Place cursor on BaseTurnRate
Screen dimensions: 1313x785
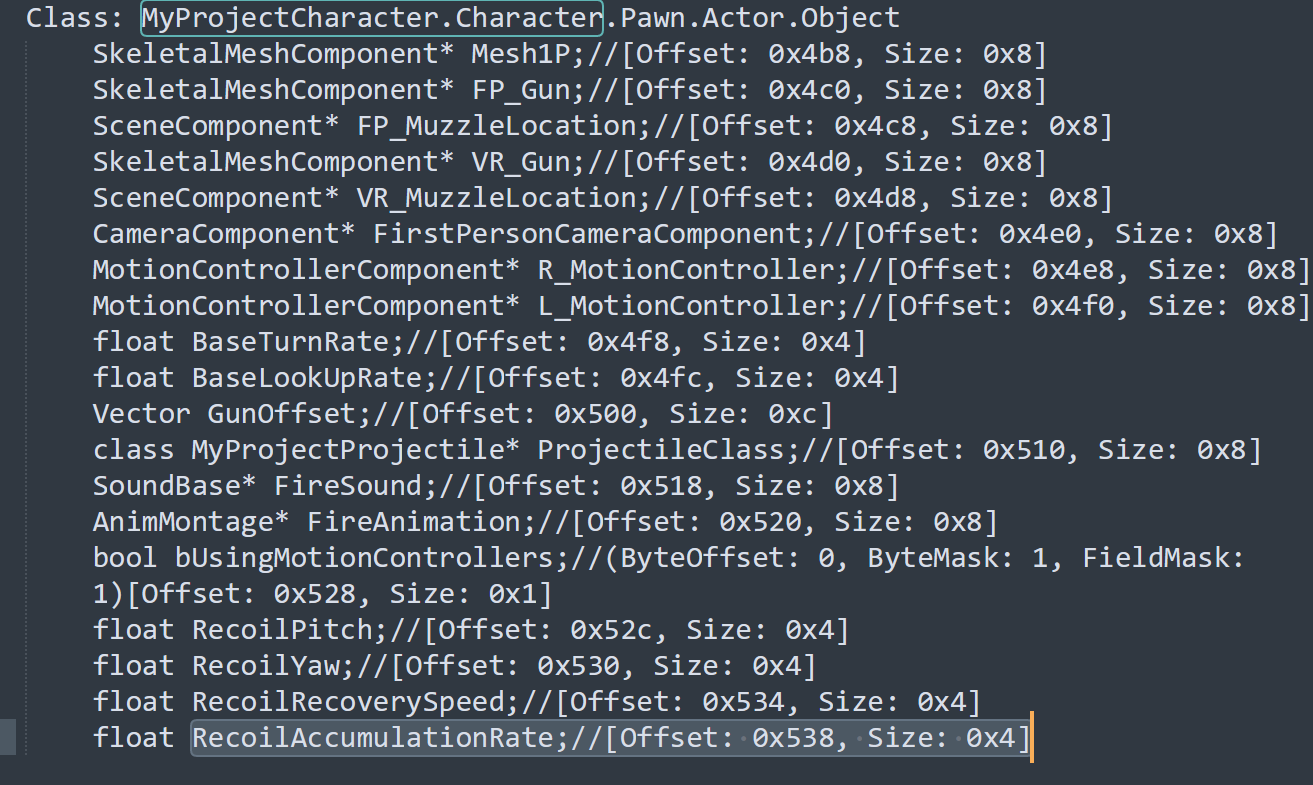click(290, 342)
